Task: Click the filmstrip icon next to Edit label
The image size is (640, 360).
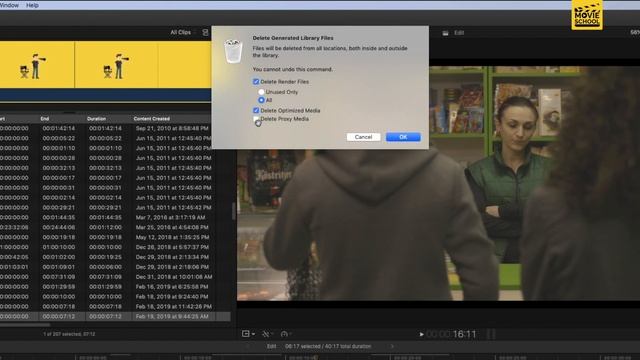Action: click(445, 33)
